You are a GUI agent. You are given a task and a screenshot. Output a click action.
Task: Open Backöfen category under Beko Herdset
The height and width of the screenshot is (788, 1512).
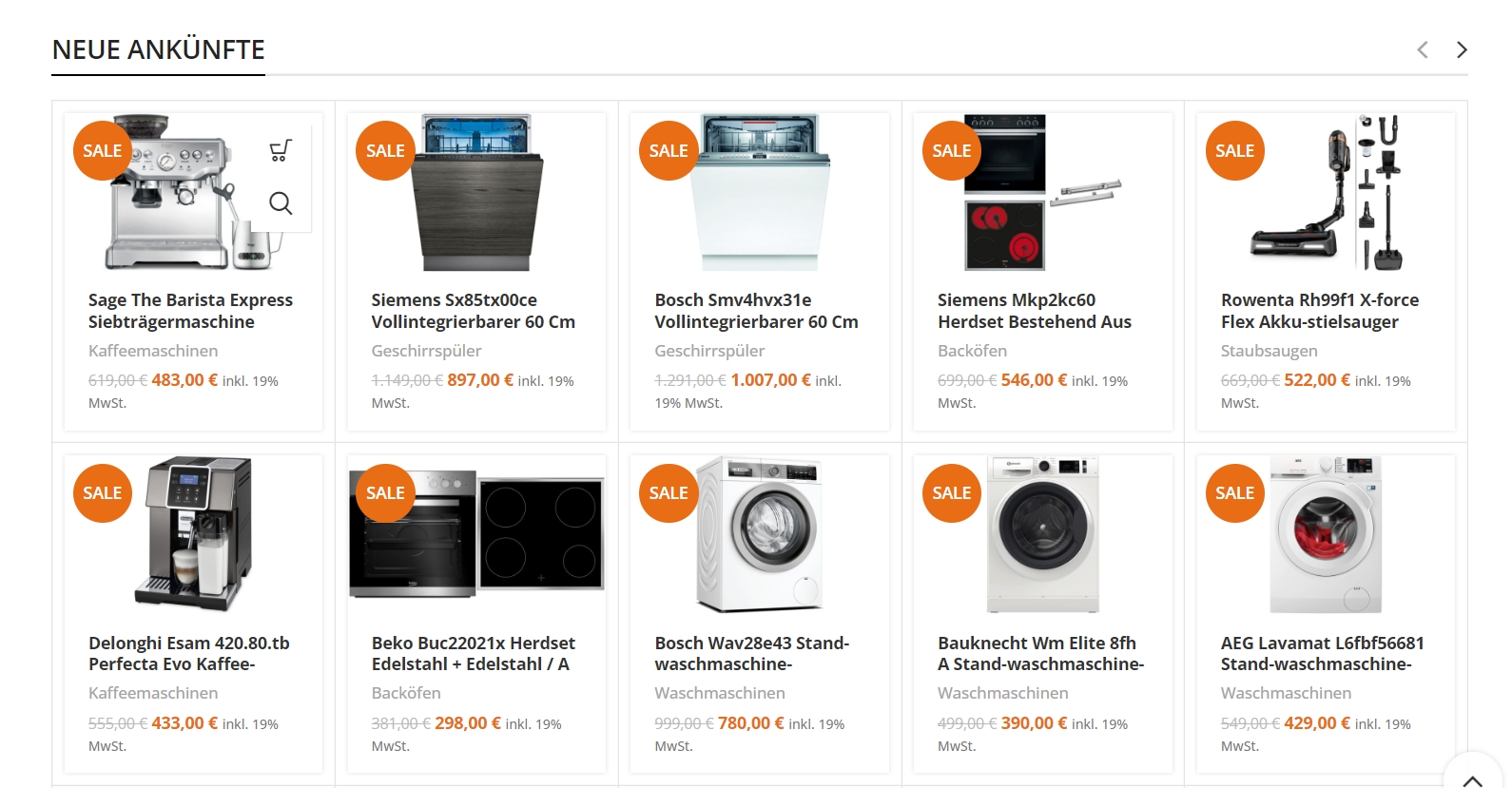pyautogui.click(x=406, y=693)
